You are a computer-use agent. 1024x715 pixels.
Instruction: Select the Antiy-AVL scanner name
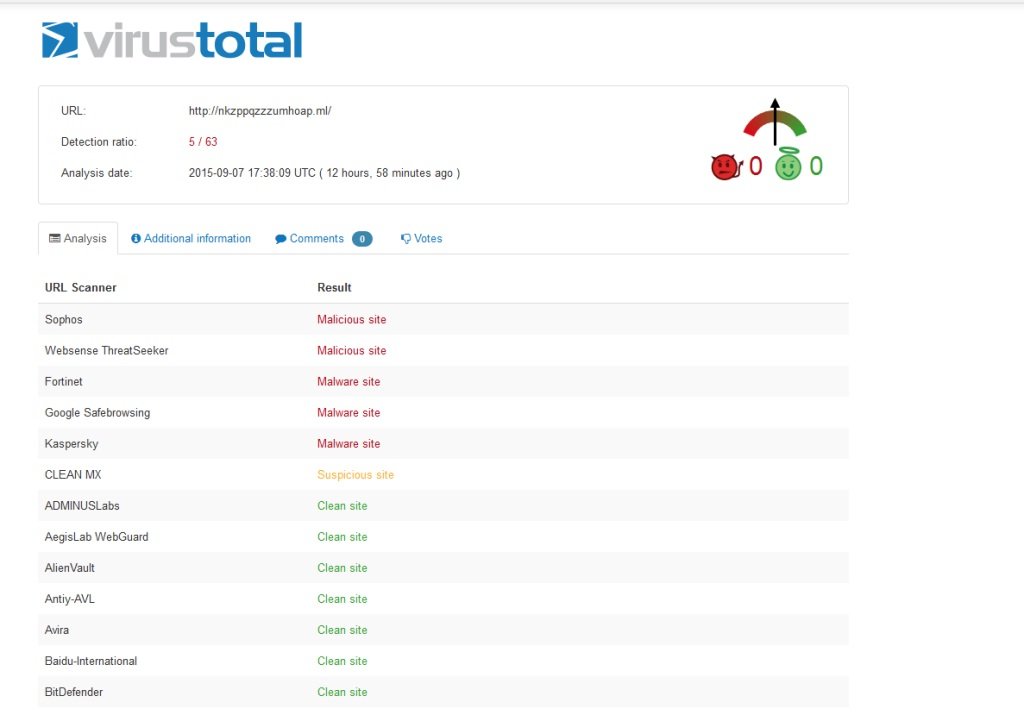(70, 599)
